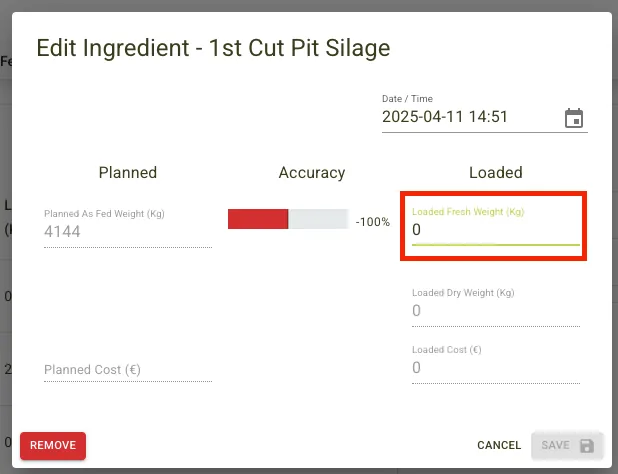Screen dimensions: 618x474
Task: Click the Planned column heading
Action: pyautogui.click(x=127, y=173)
